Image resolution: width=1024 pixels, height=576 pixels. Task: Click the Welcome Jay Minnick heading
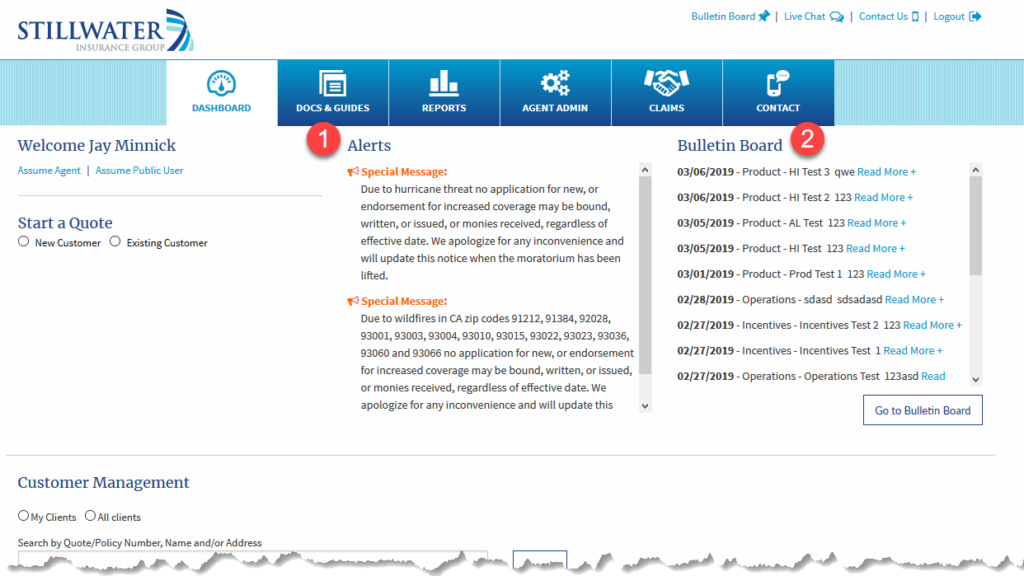tap(97, 146)
